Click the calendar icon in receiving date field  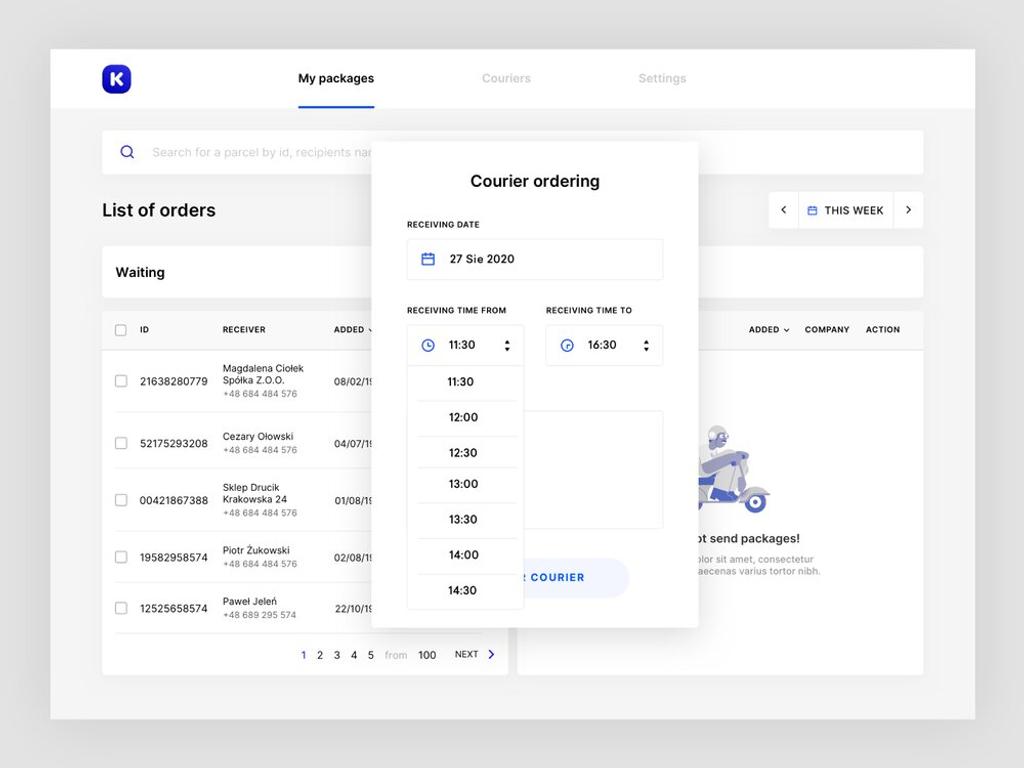[428, 259]
